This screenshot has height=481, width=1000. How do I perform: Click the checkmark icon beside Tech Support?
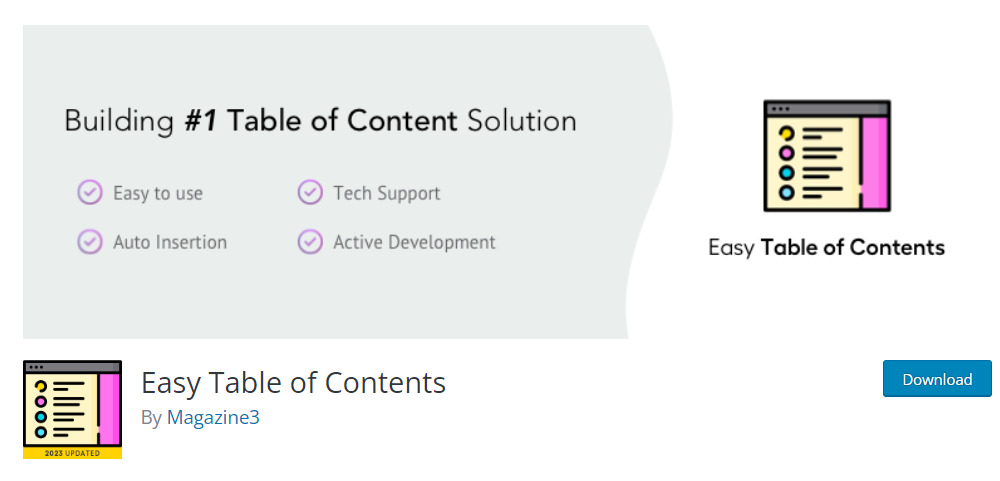(x=310, y=193)
